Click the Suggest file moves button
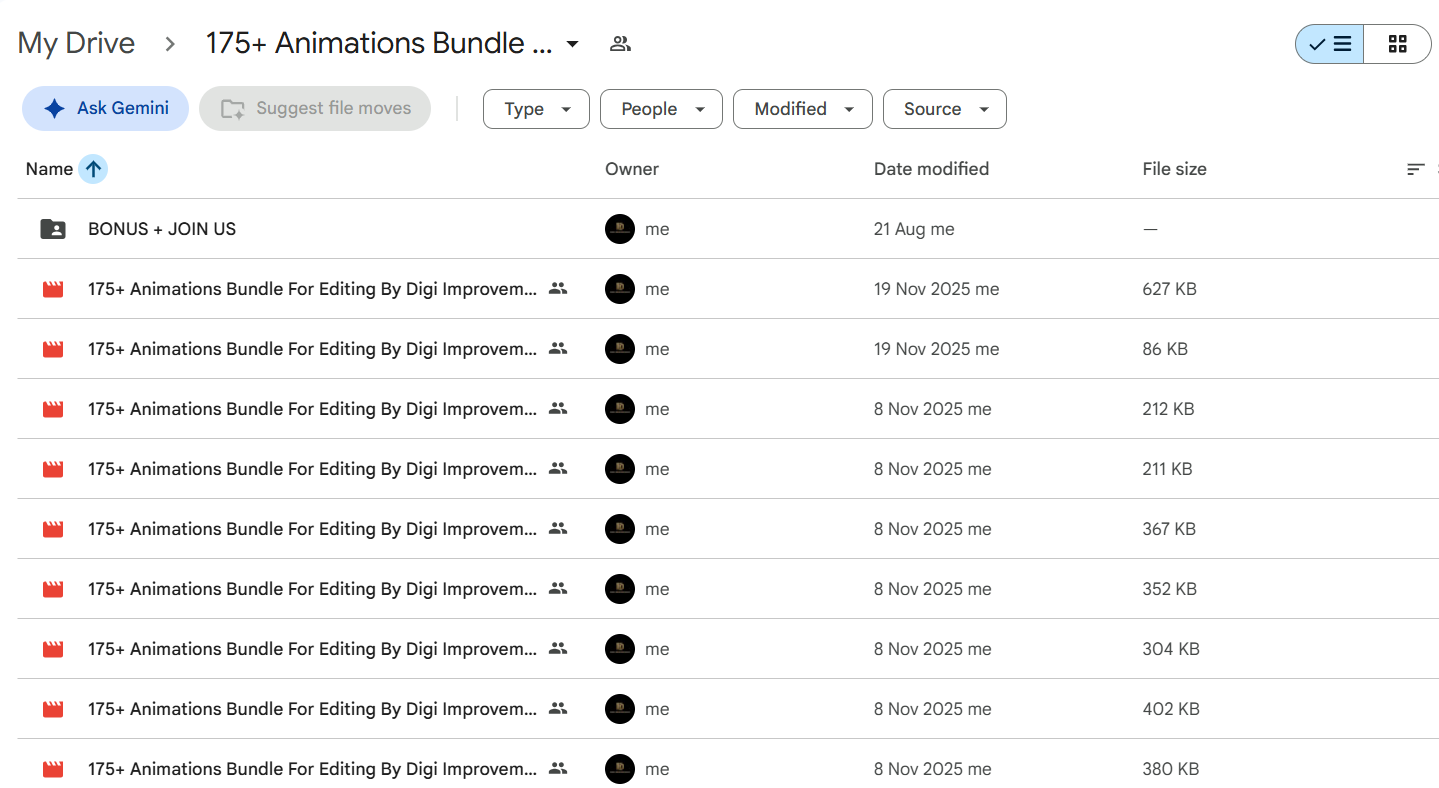This screenshot has height=788, width=1439. click(315, 108)
